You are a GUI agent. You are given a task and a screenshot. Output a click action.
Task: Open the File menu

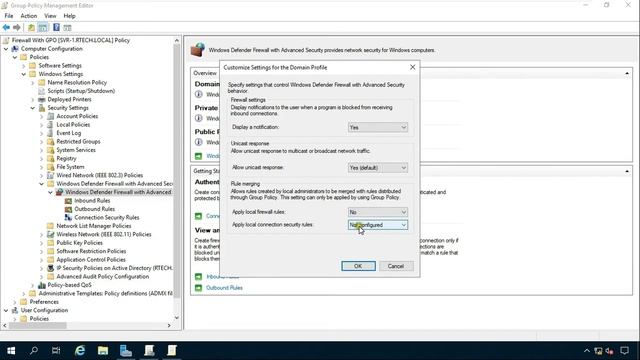coord(9,16)
